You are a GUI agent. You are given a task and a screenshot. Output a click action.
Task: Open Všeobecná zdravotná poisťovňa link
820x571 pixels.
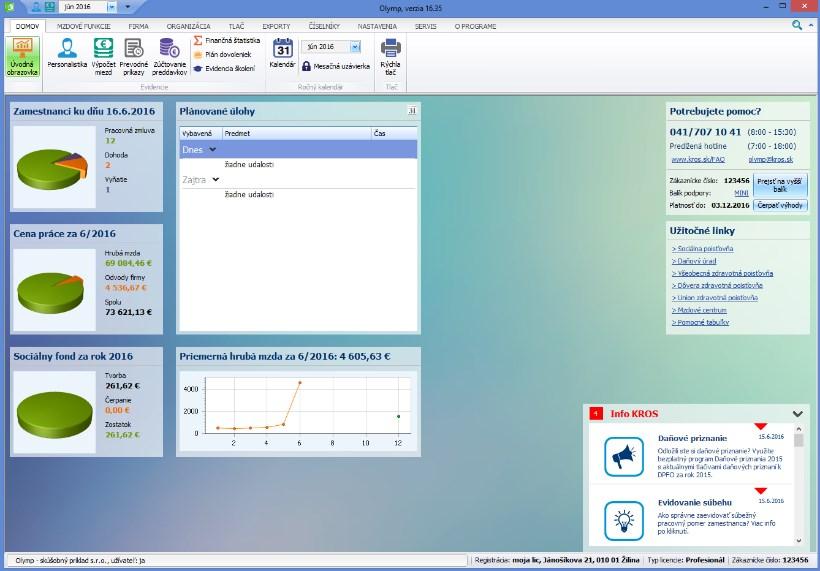tap(722, 273)
